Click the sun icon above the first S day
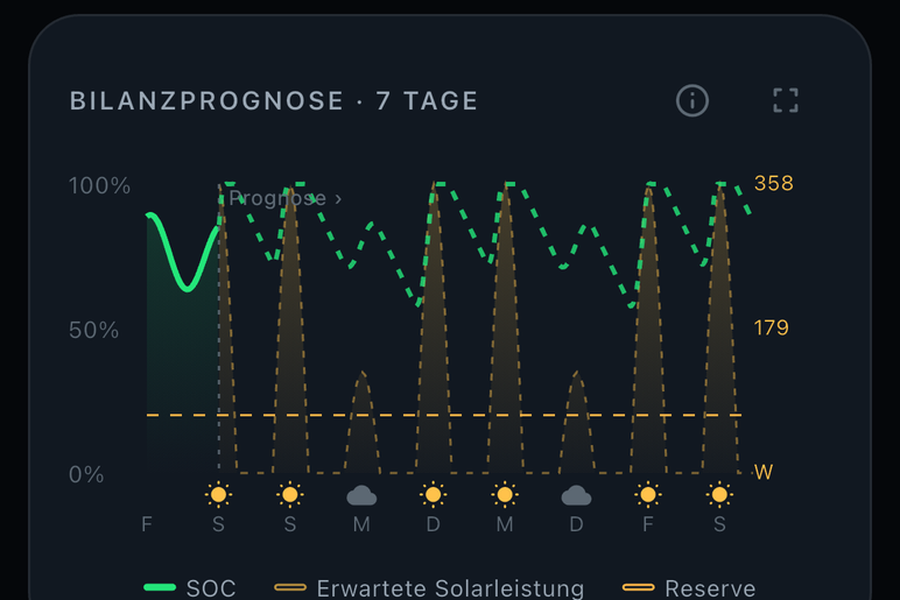Screen dimensions: 900x600 (x=218, y=494)
